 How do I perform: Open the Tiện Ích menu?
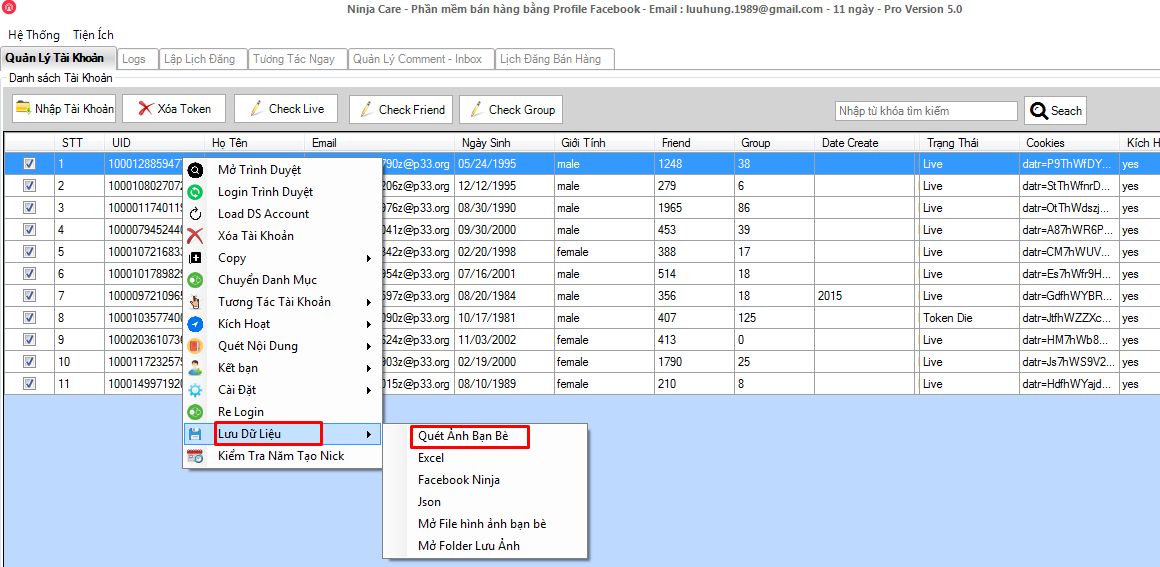[x=93, y=35]
